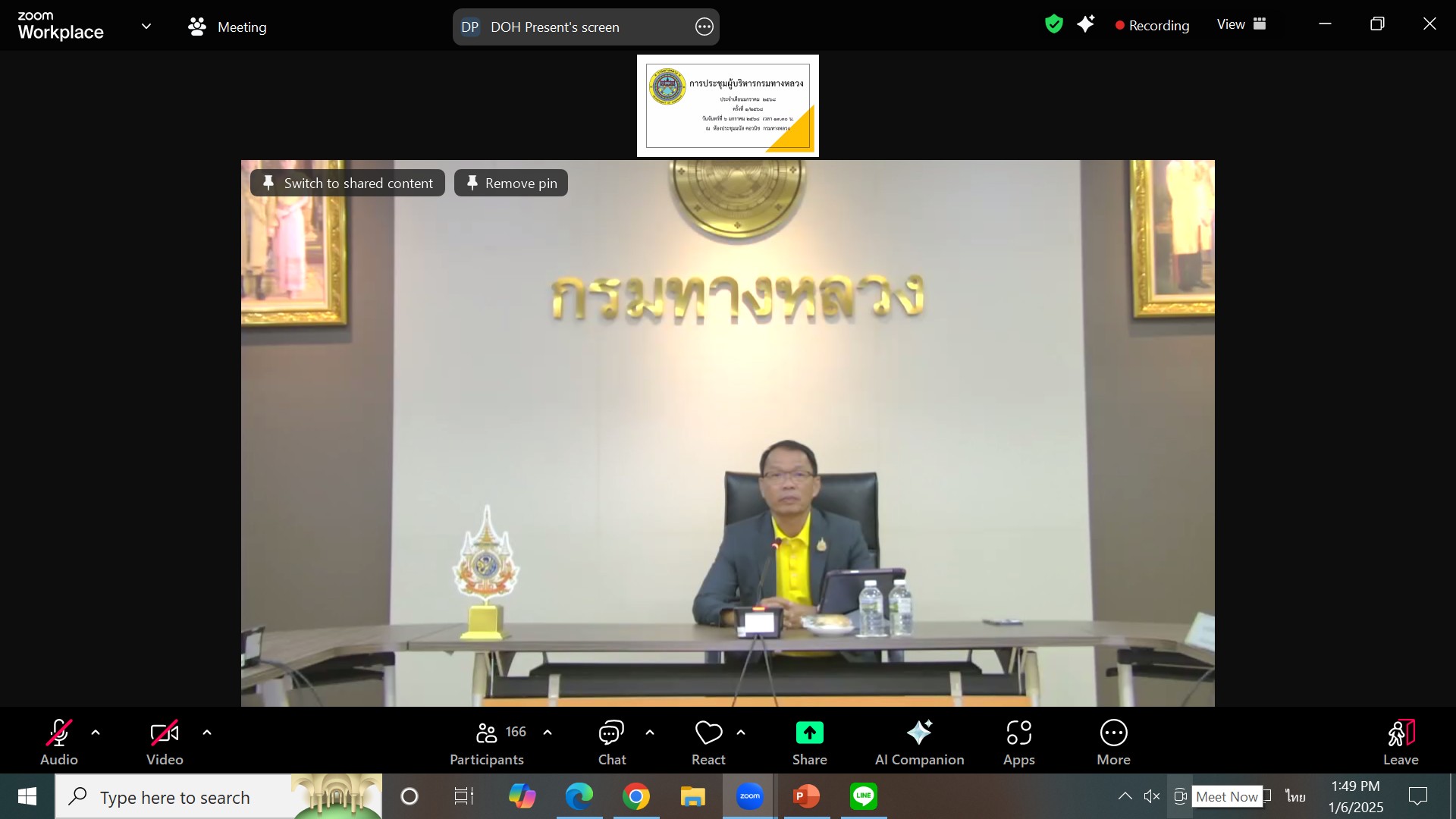Select the Meeting tab

pos(227,27)
